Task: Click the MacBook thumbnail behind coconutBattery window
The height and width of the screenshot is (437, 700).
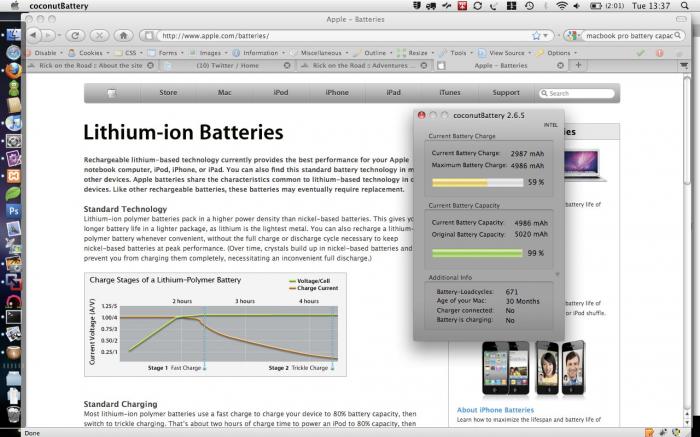Action: pyautogui.click(x=585, y=165)
